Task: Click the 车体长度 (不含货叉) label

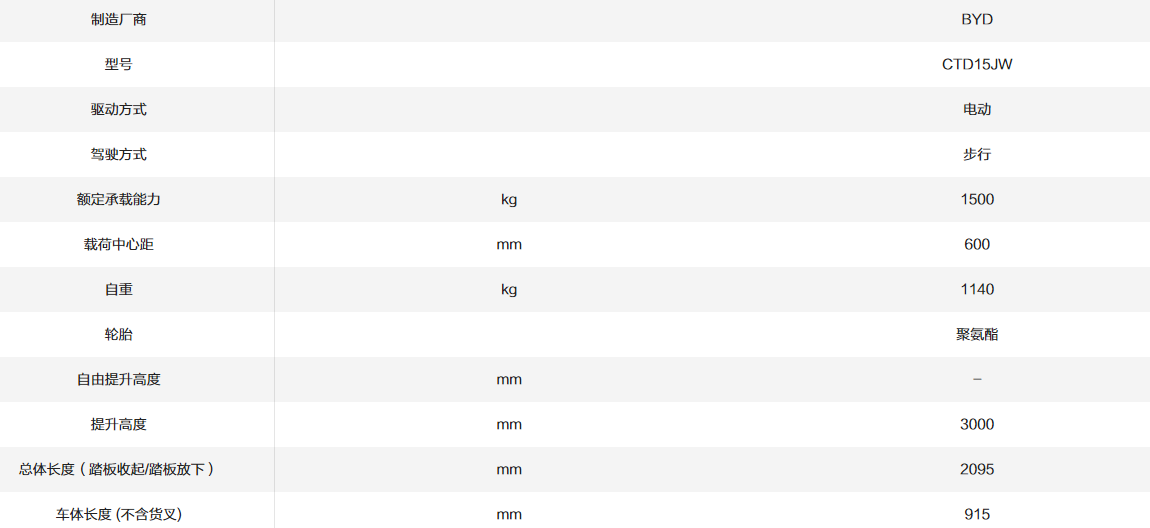Action: click(118, 514)
